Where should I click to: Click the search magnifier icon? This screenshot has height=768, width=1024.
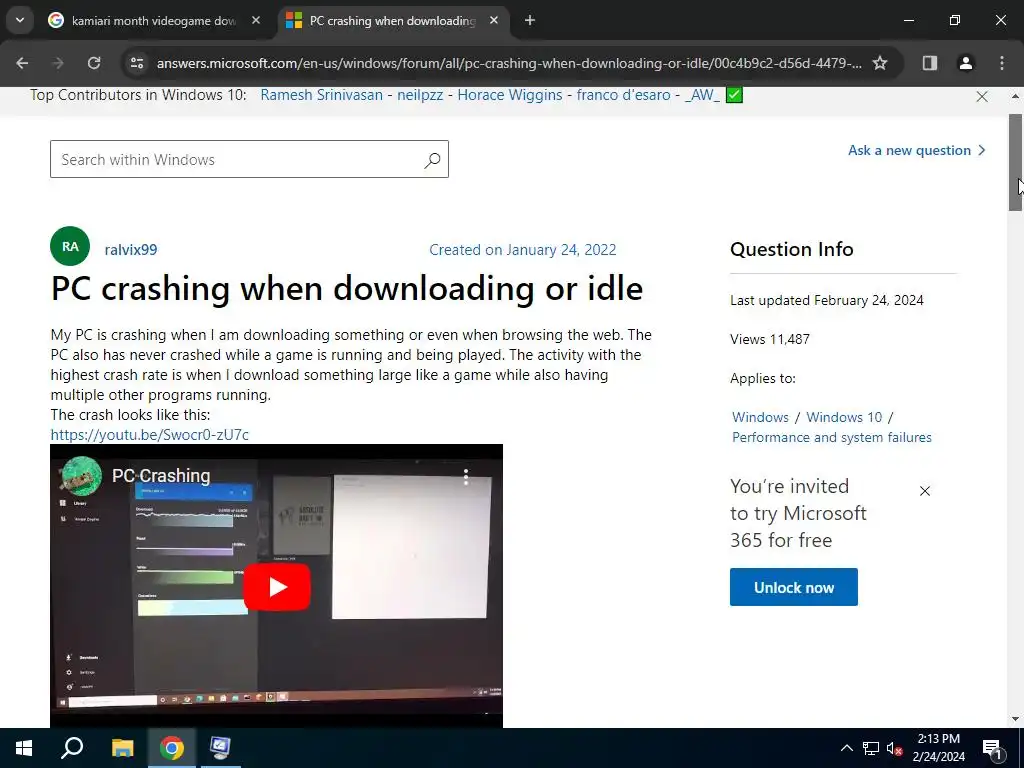[432, 160]
